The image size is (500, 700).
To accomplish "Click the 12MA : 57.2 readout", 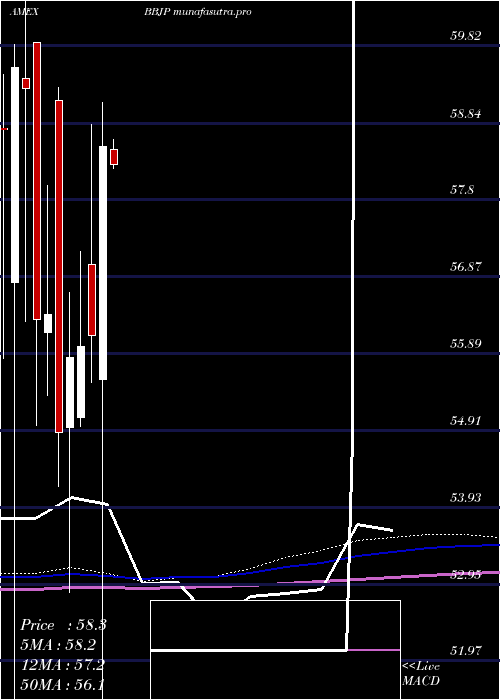I will [x=62, y=665].
